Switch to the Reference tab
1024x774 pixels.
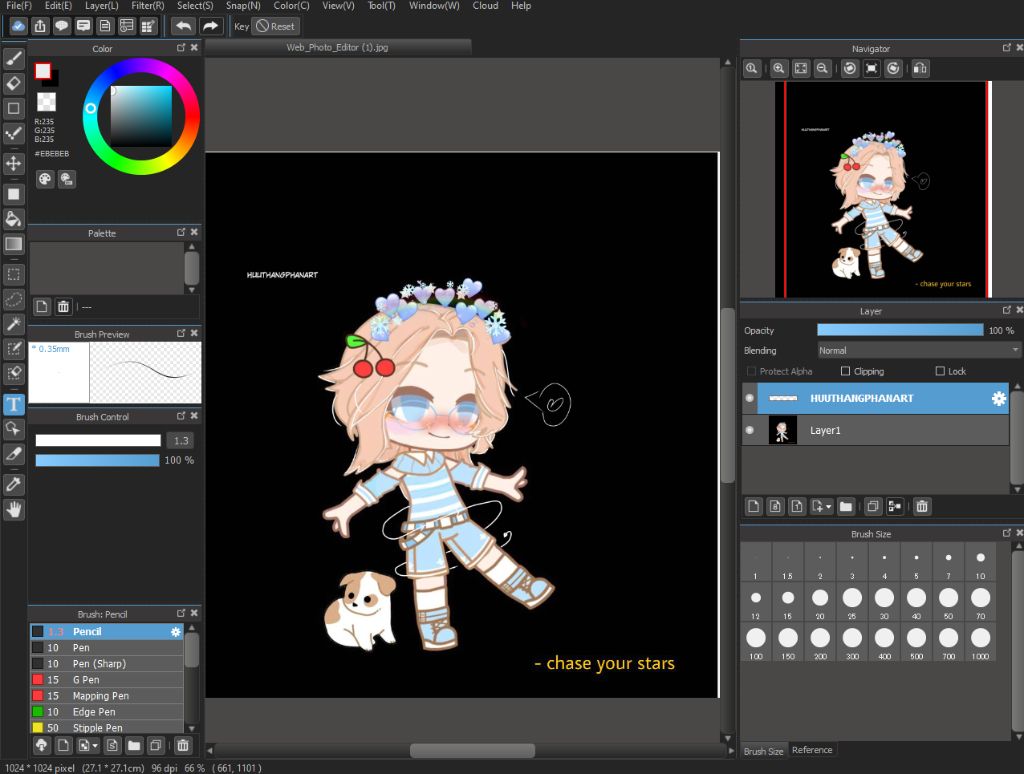click(x=812, y=750)
